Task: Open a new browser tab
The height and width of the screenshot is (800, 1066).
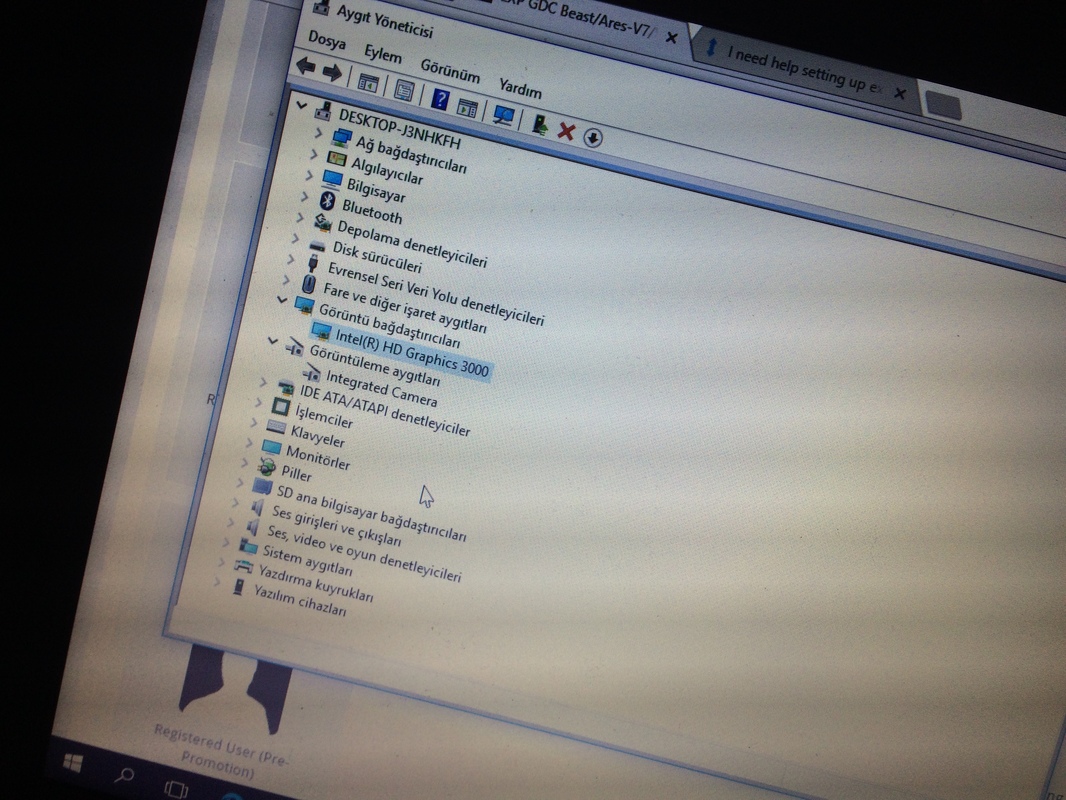Action: click(x=944, y=105)
